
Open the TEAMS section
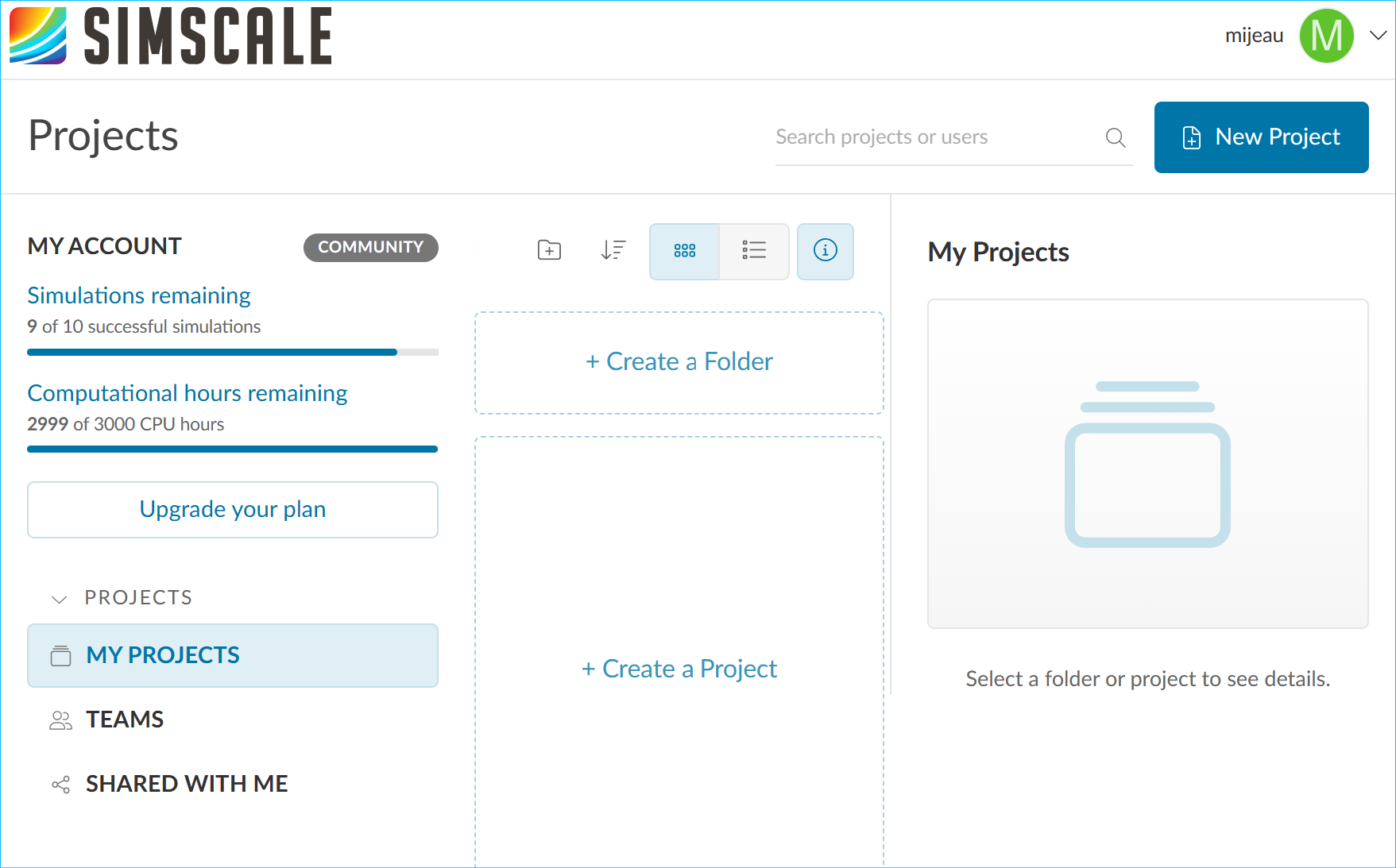(125, 719)
